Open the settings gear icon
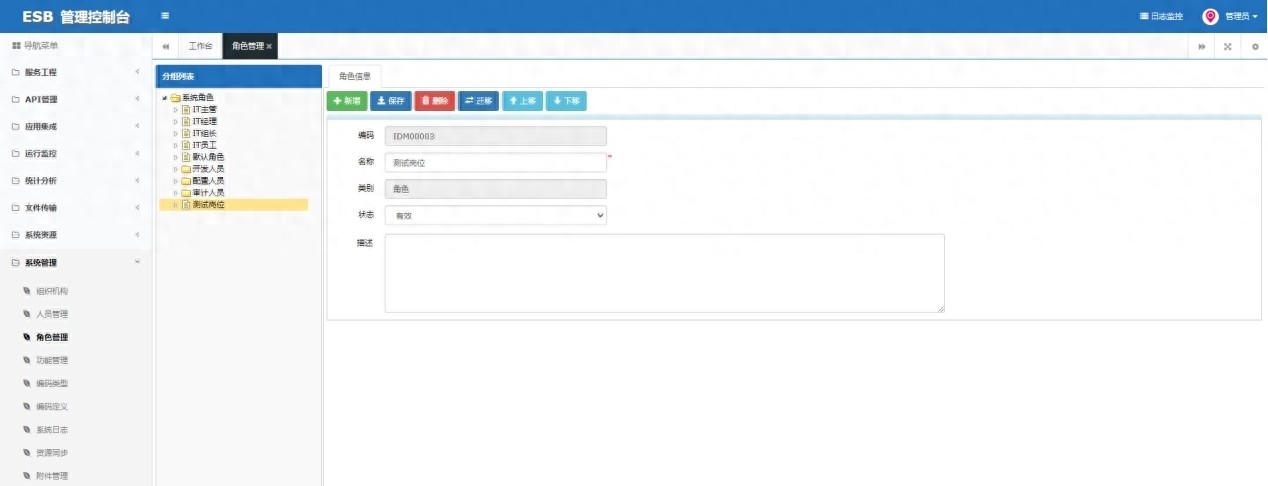This screenshot has width=1268, height=486. coord(1255,47)
